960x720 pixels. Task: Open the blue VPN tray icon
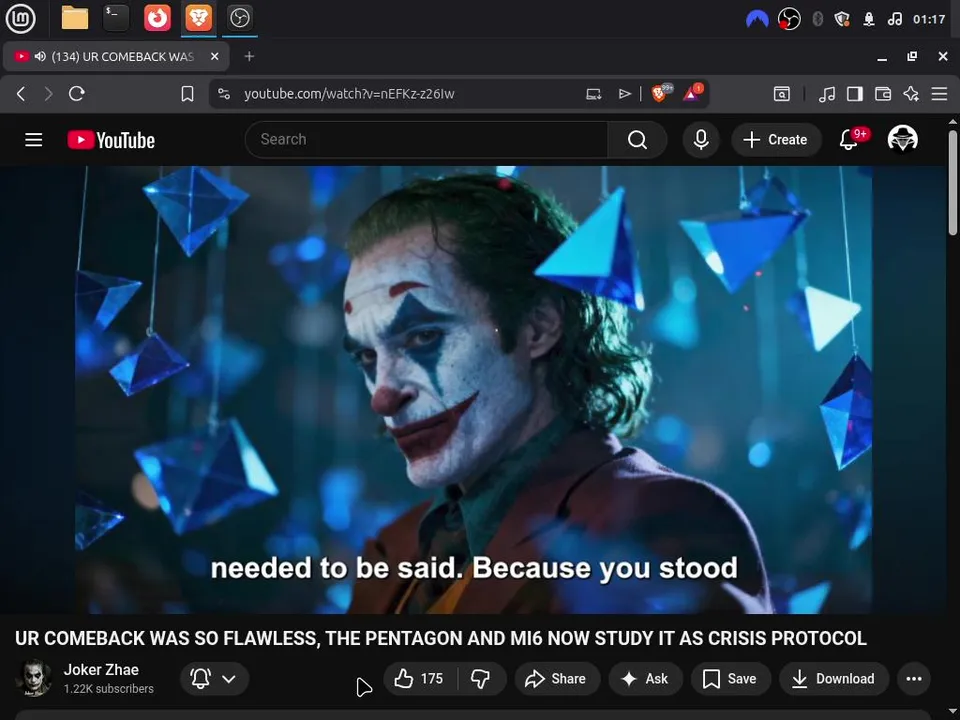757,19
